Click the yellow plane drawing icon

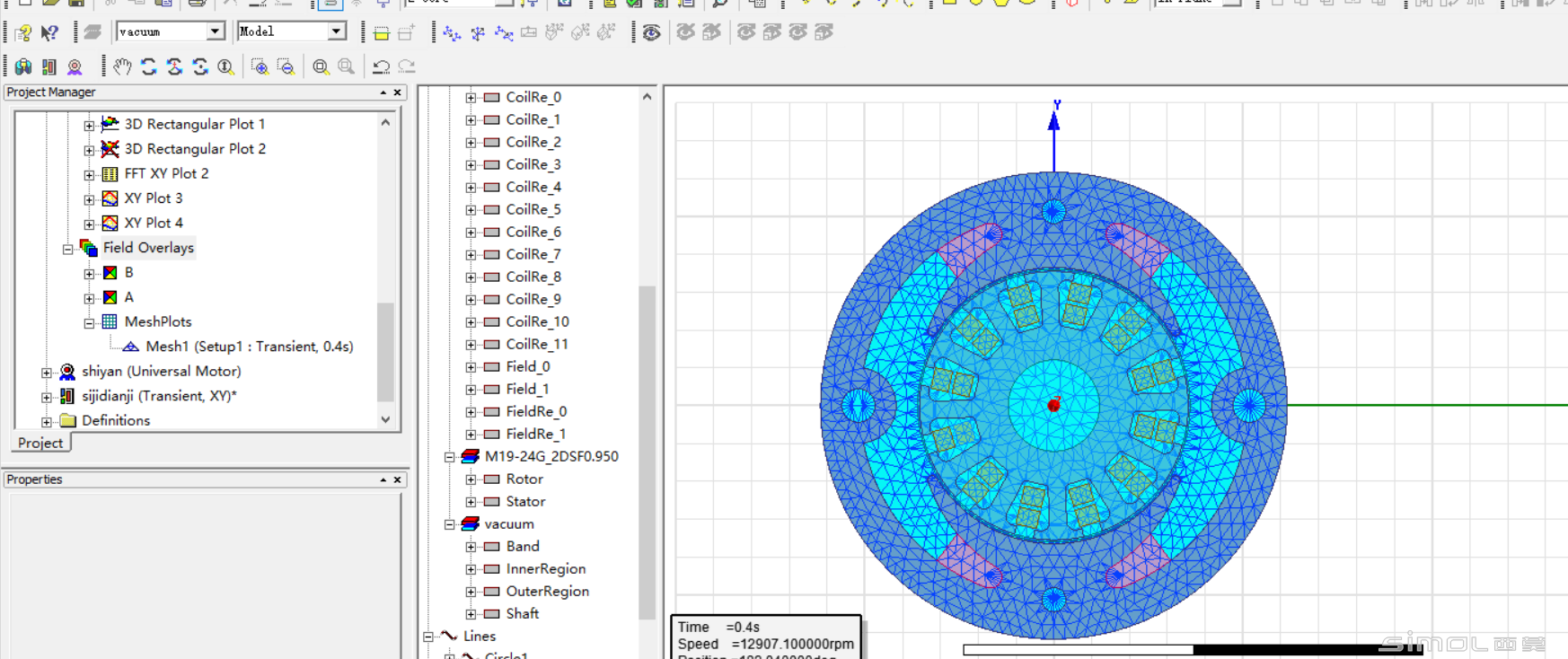pos(382,33)
